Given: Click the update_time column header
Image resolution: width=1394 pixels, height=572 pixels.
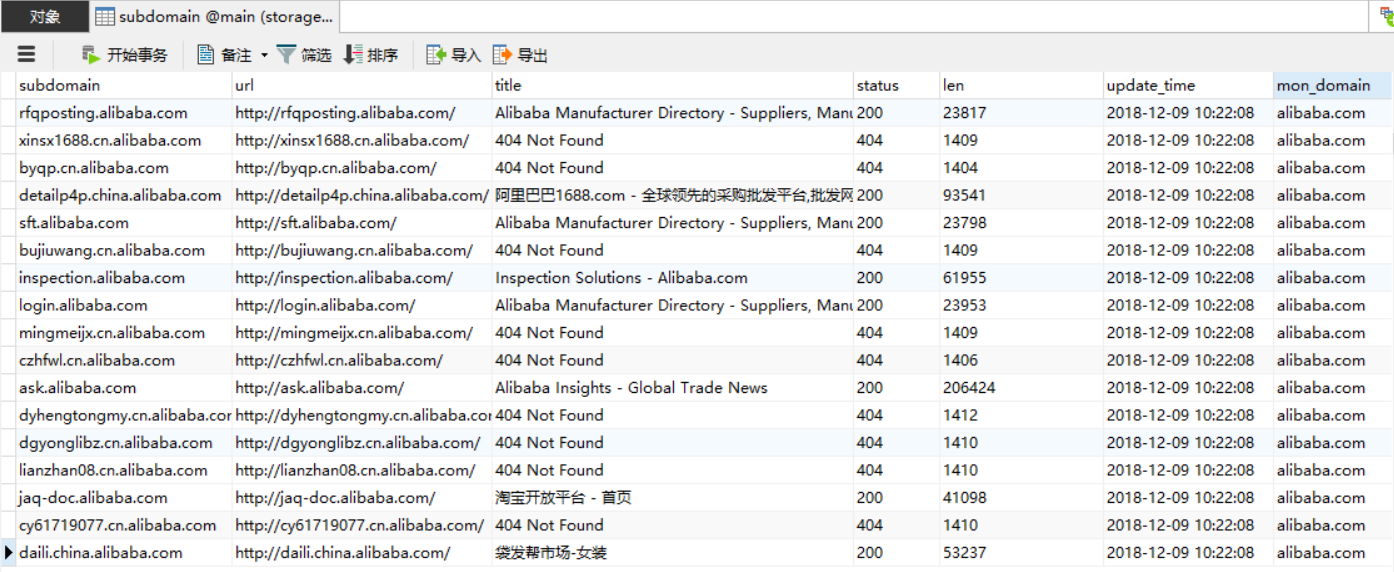Looking at the screenshot, I should coord(1150,86).
